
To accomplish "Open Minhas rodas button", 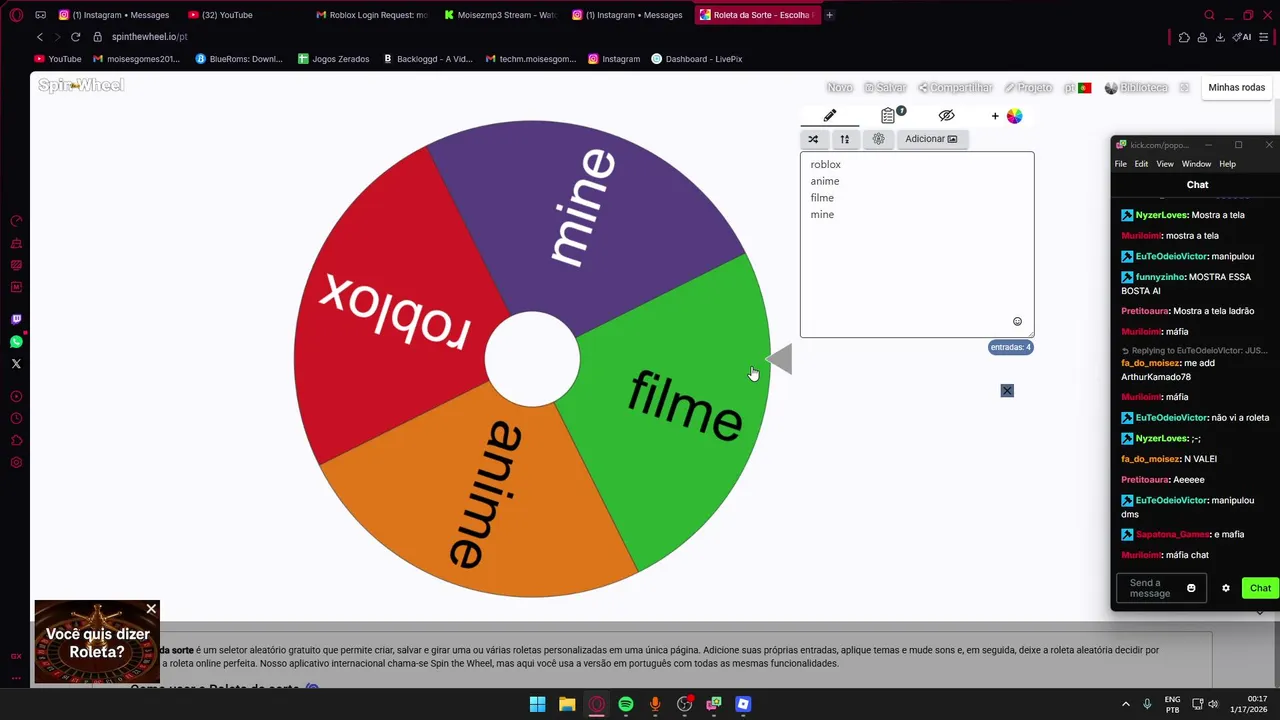I will pyautogui.click(x=1237, y=88).
